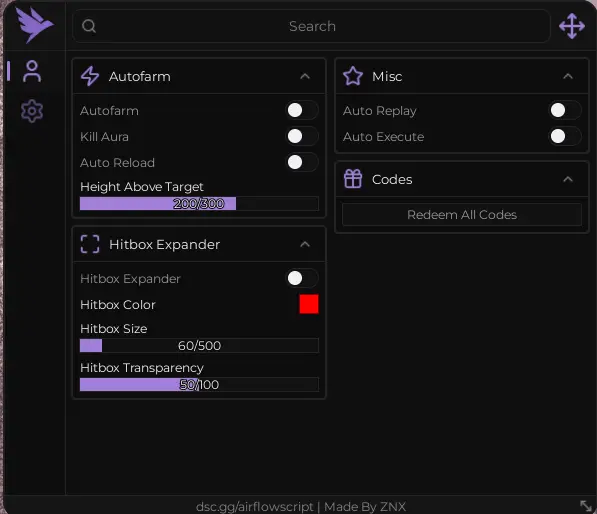Click the Codes section header title

pos(392,179)
